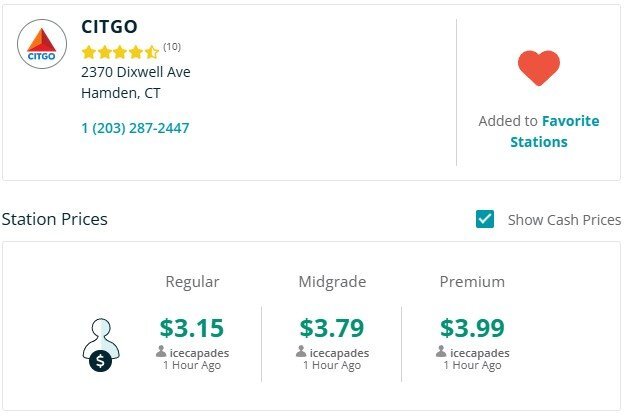Select the Regular $3.15 price
This screenshot has width=626, height=417.
click(x=192, y=327)
